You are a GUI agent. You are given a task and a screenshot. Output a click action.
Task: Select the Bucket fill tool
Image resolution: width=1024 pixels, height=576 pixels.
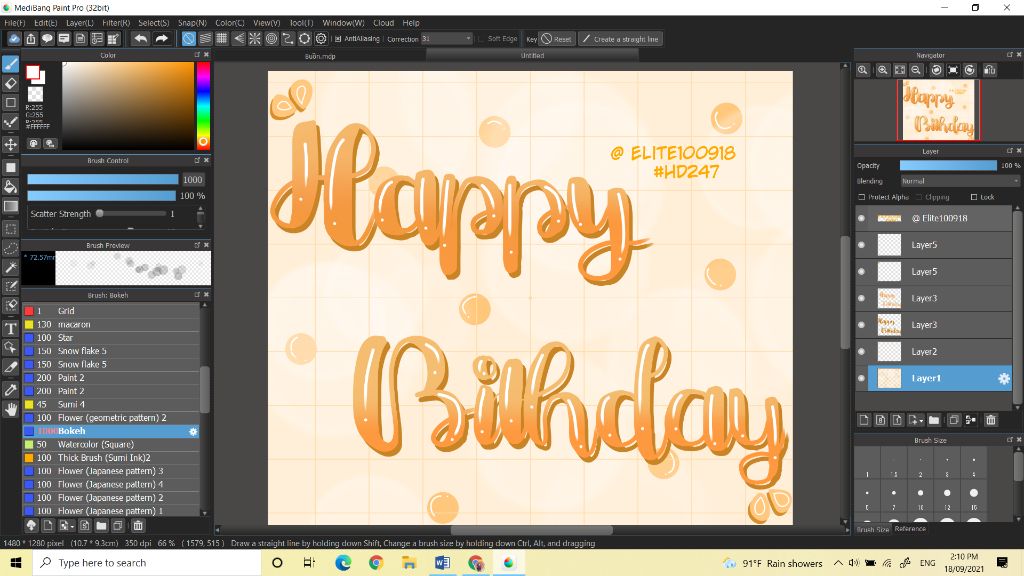(10, 187)
